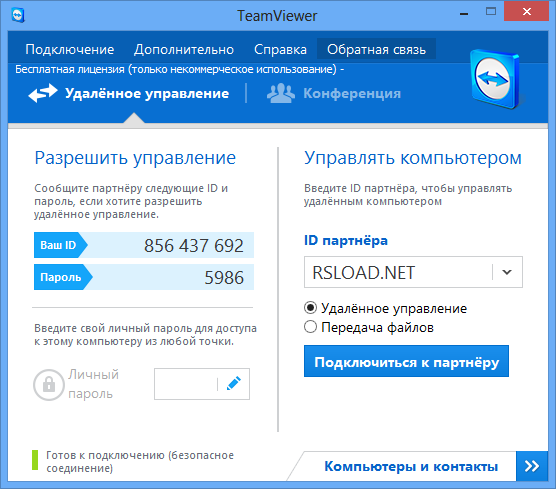Open Компьютеры и контакты panel

coord(411,466)
